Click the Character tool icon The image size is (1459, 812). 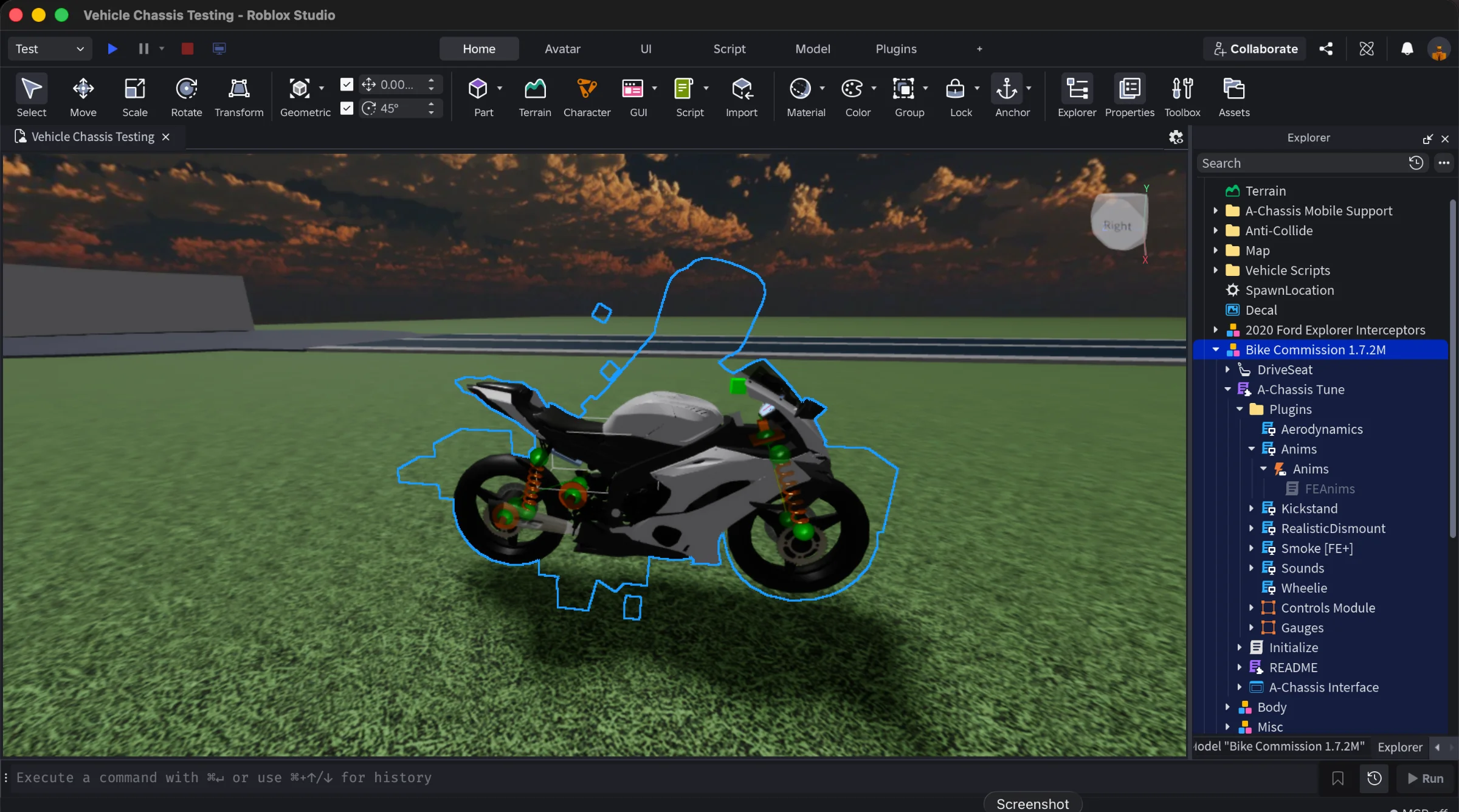587,89
